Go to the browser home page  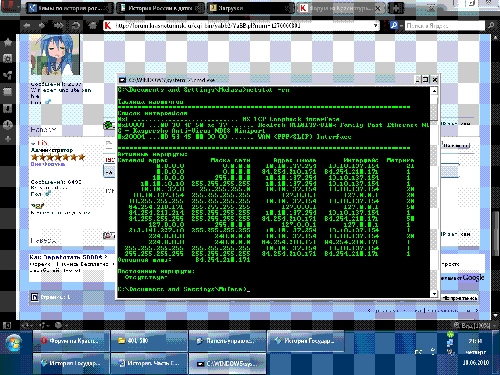pos(93,25)
